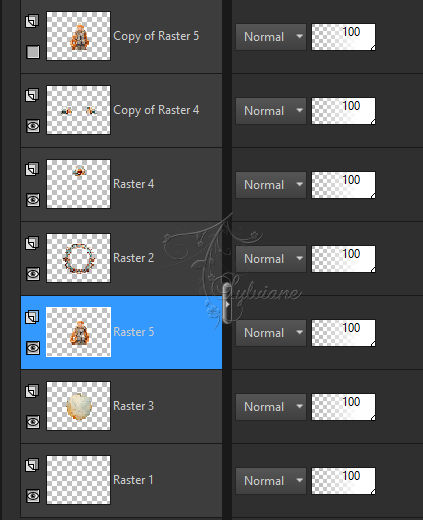The width and height of the screenshot is (423, 520).
Task: Show the hidden Copy of Raster 5 layer
Action: pyautogui.click(x=33, y=52)
